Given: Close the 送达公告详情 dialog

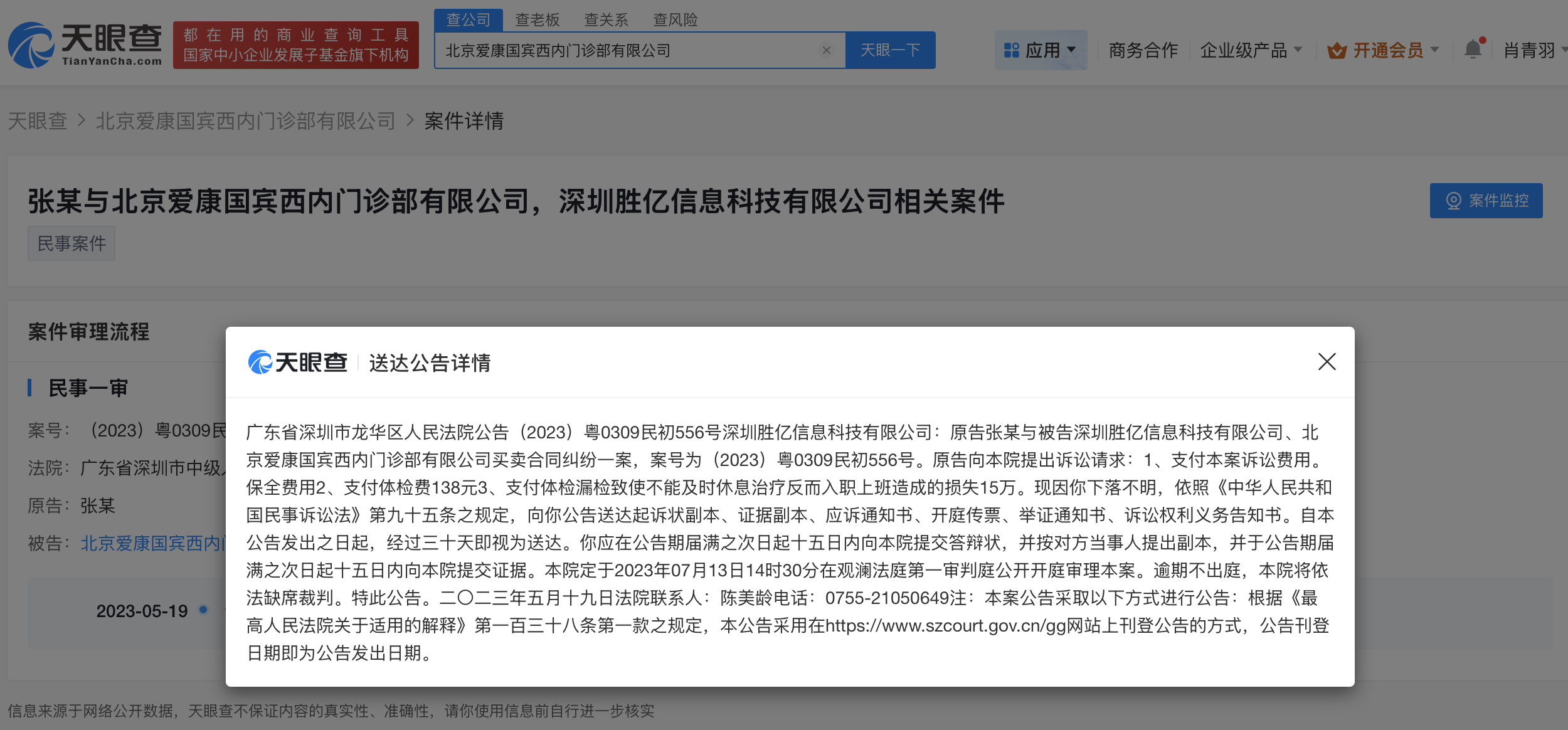Looking at the screenshot, I should pos(1327,362).
